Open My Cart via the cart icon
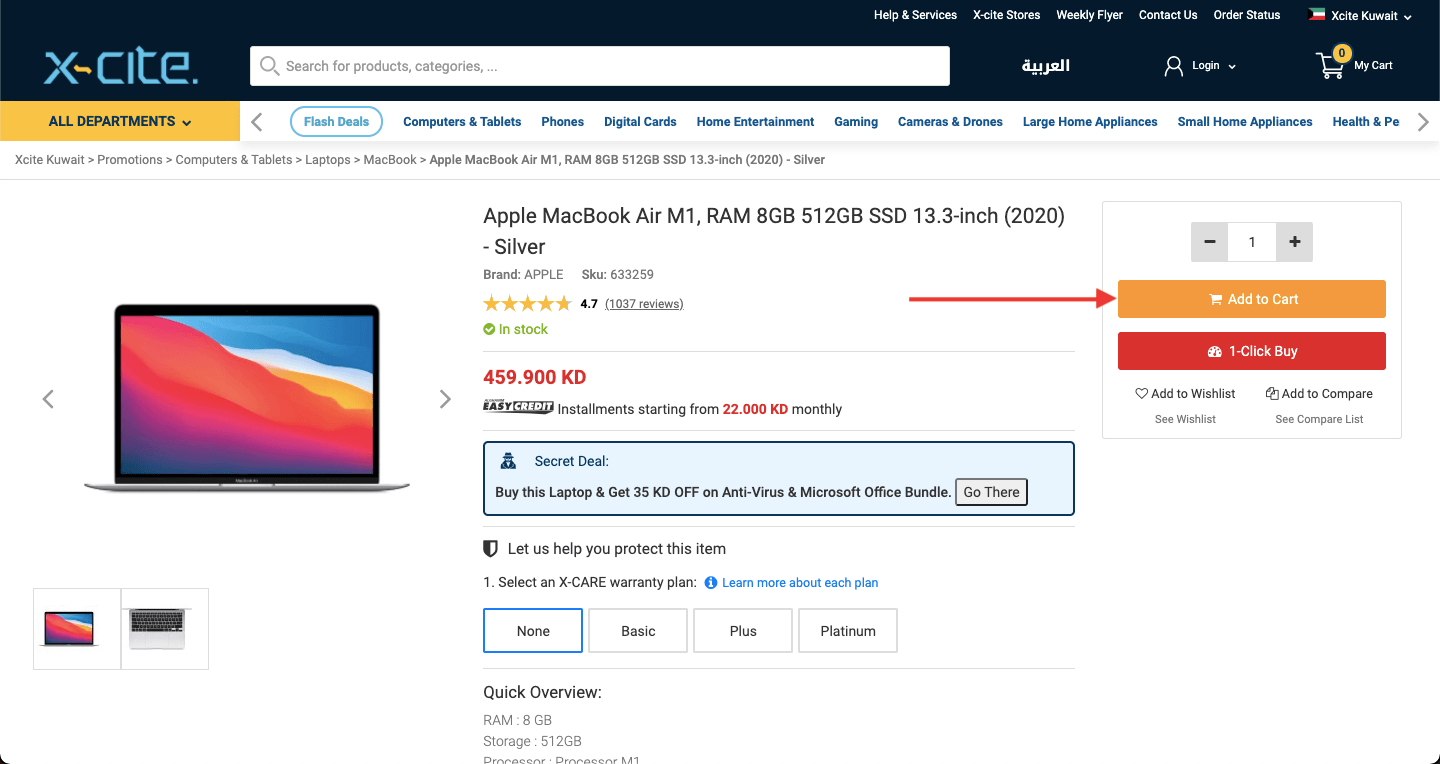 click(1329, 64)
